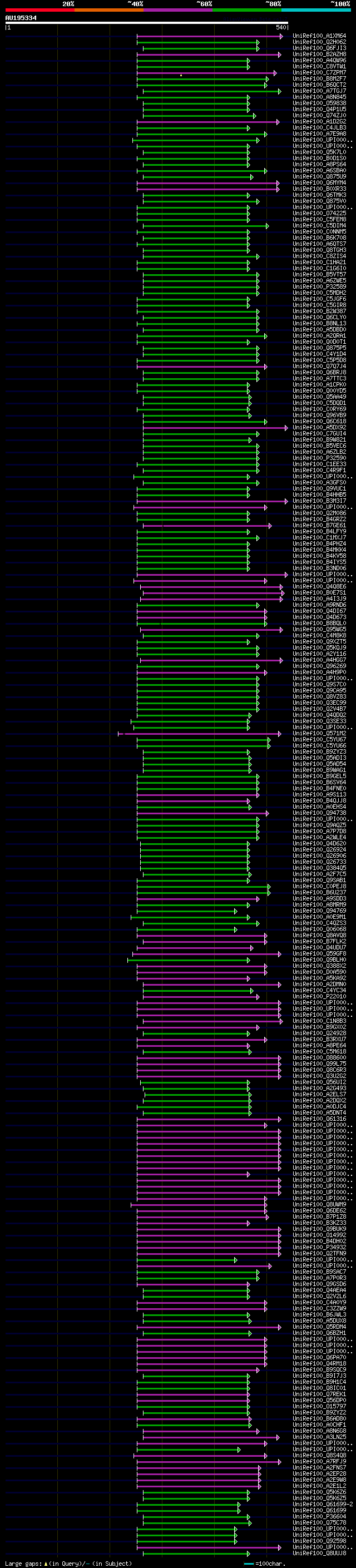Open hit UniRef100_Q2H062
The width and height of the screenshot is (356, 1568).
point(319,42)
